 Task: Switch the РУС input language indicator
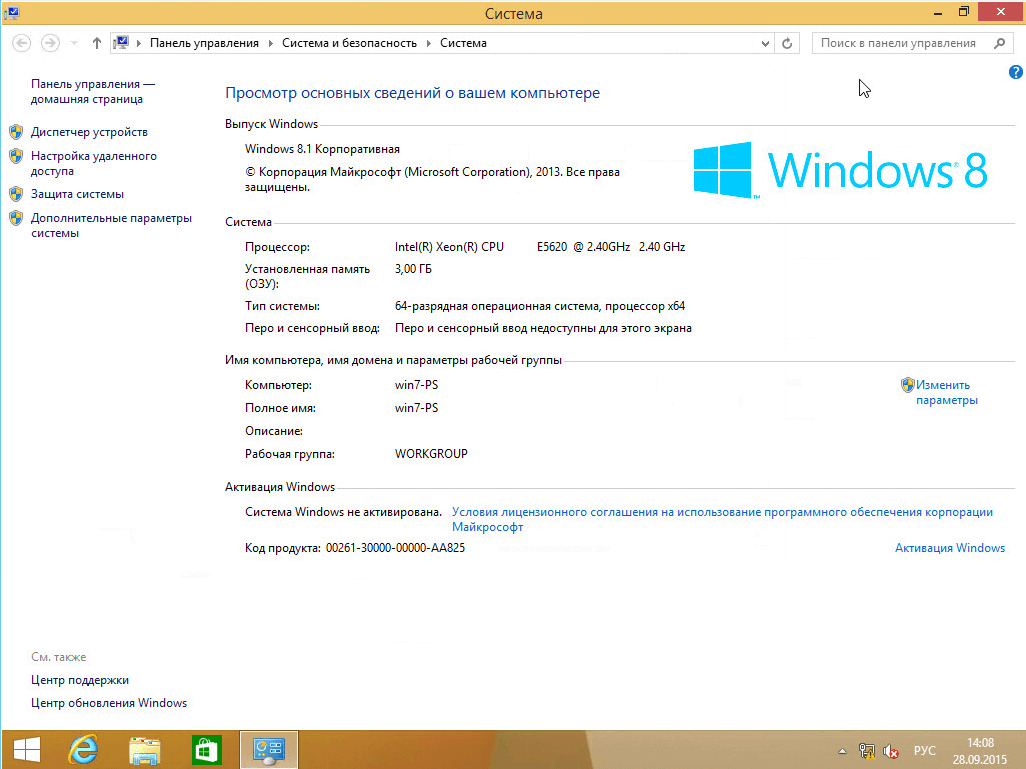[925, 751]
